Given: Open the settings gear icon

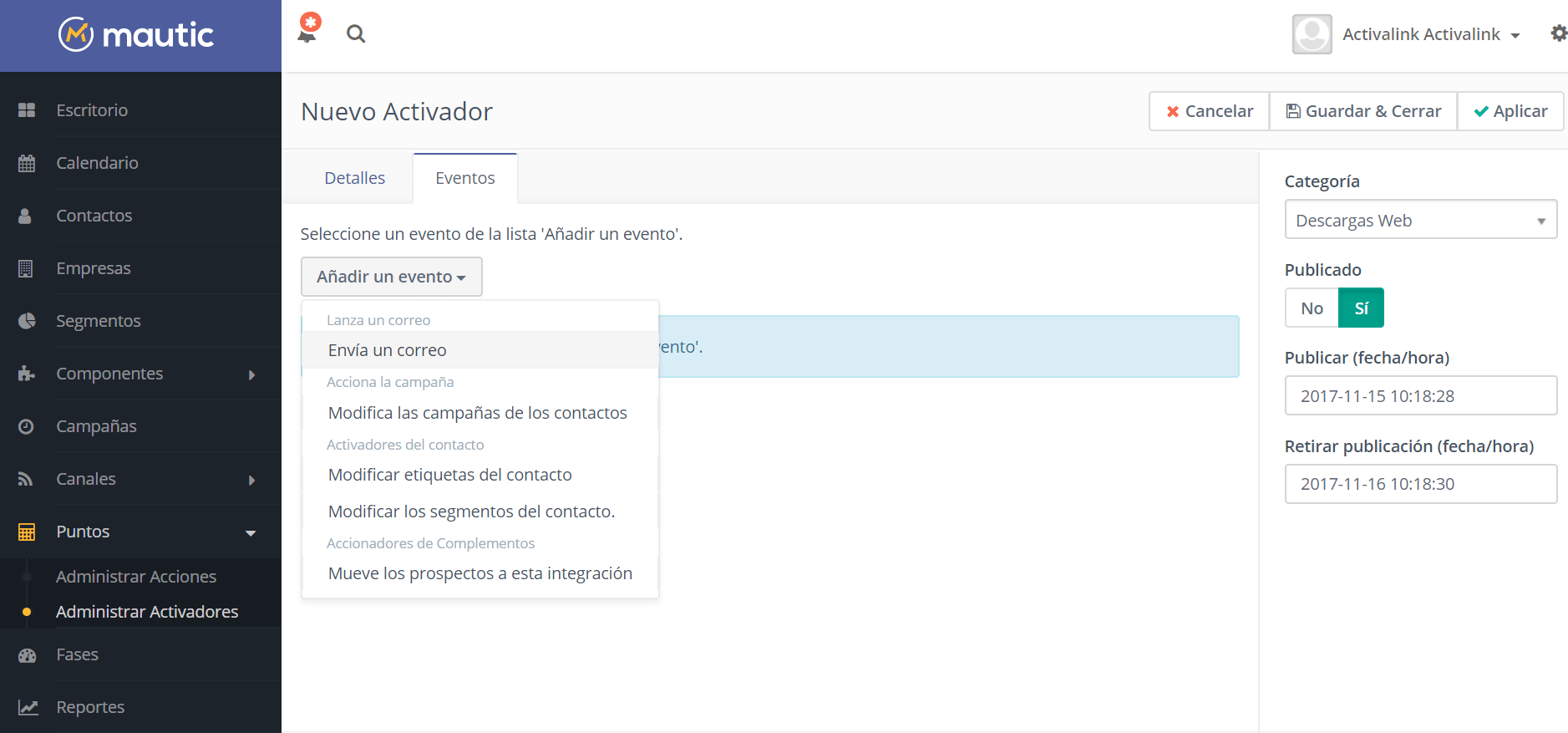Looking at the screenshot, I should point(1558,33).
